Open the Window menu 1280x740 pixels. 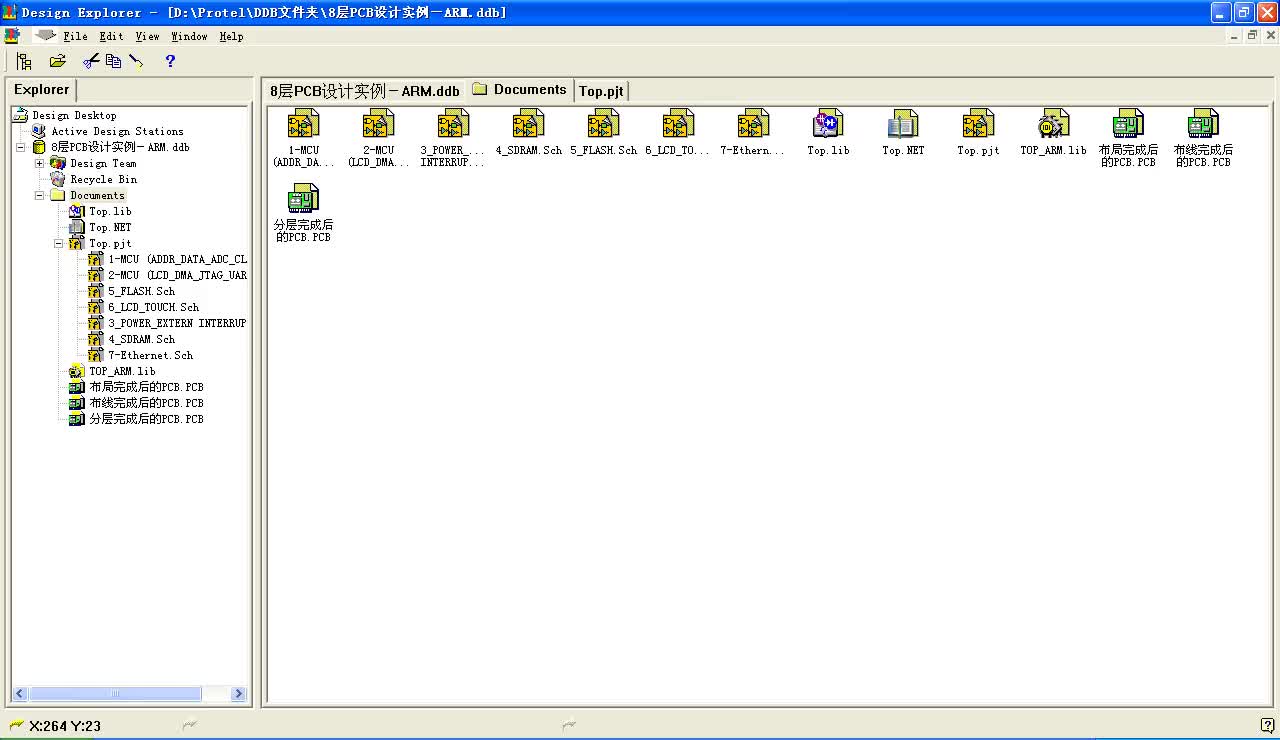pyautogui.click(x=189, y=36)
